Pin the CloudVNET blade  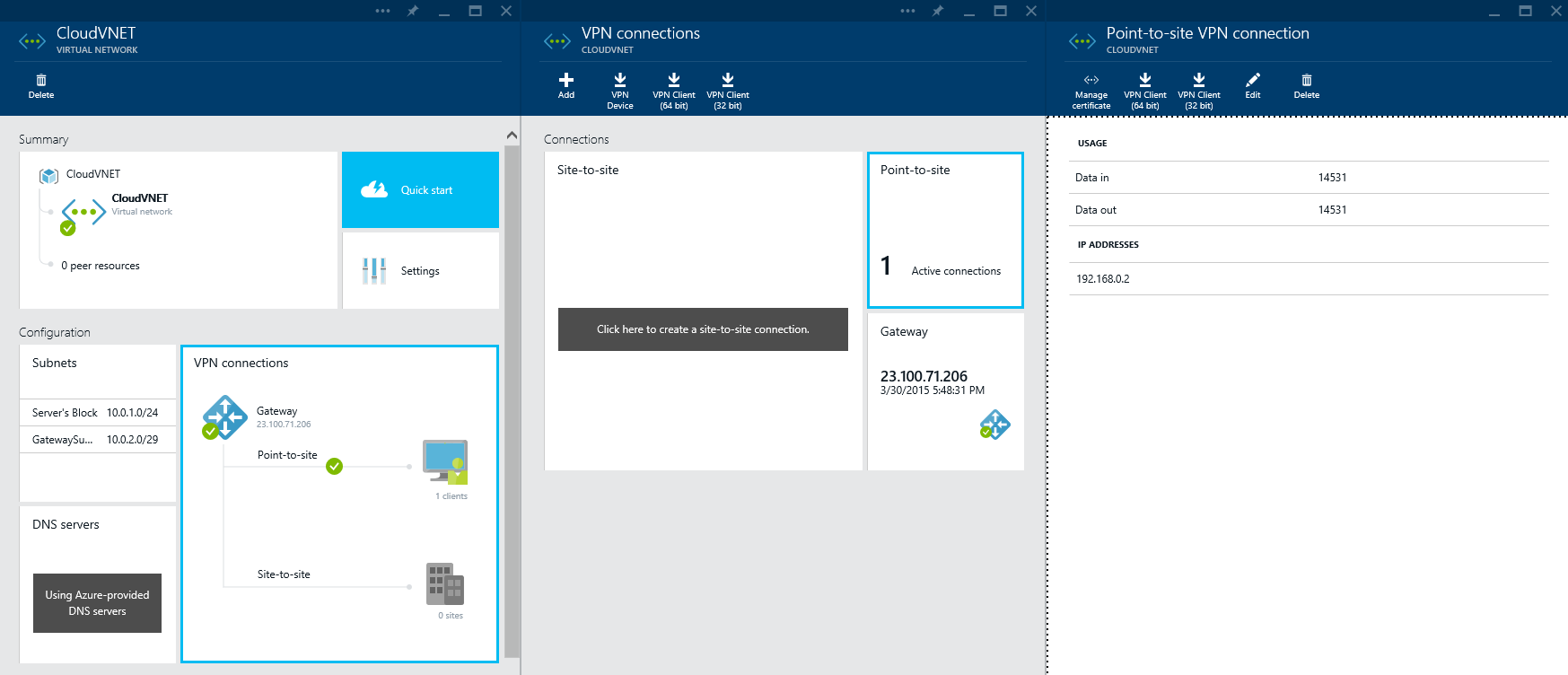[413, 11]
